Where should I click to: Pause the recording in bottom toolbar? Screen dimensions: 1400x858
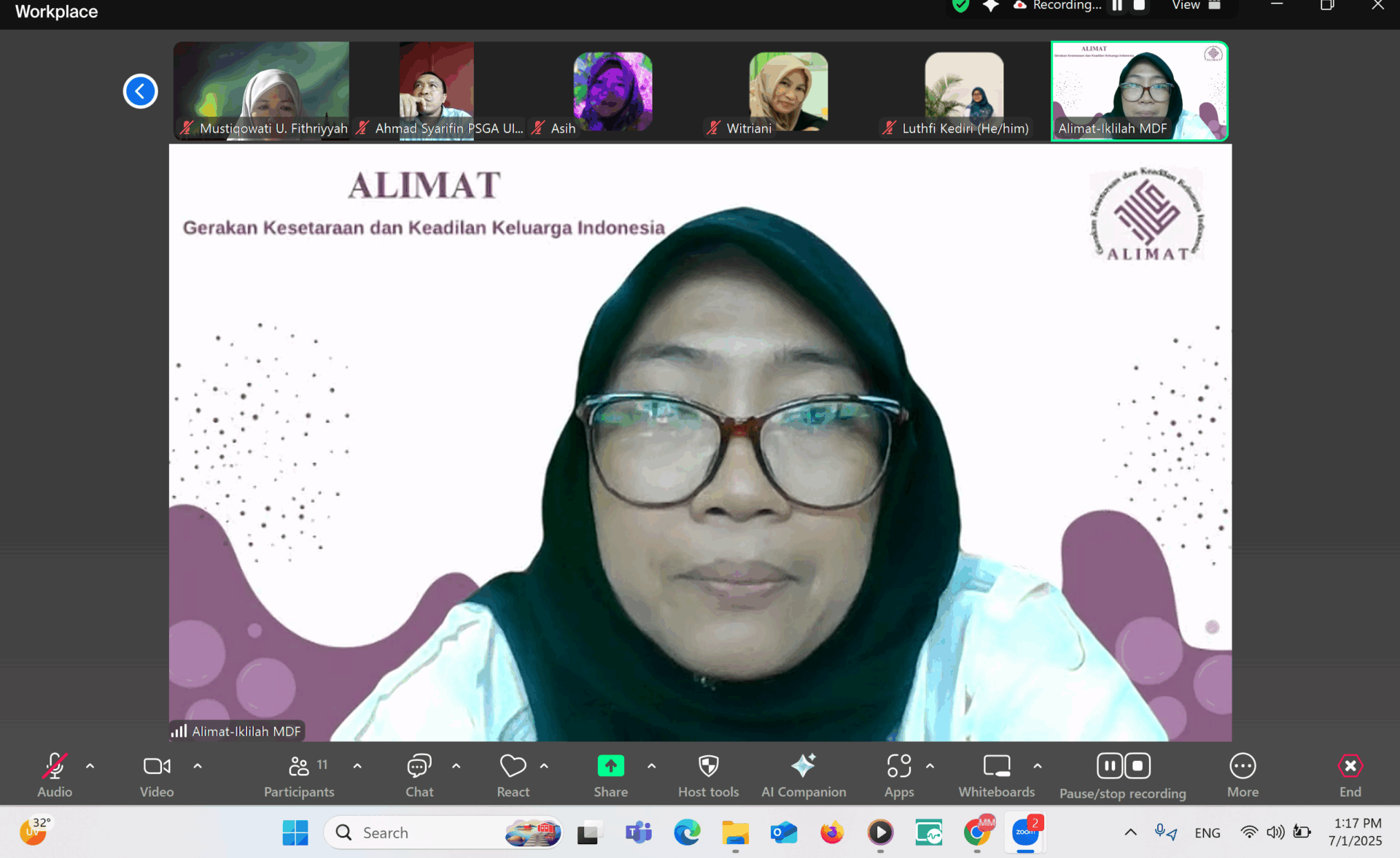click(x=1109, y=765)
